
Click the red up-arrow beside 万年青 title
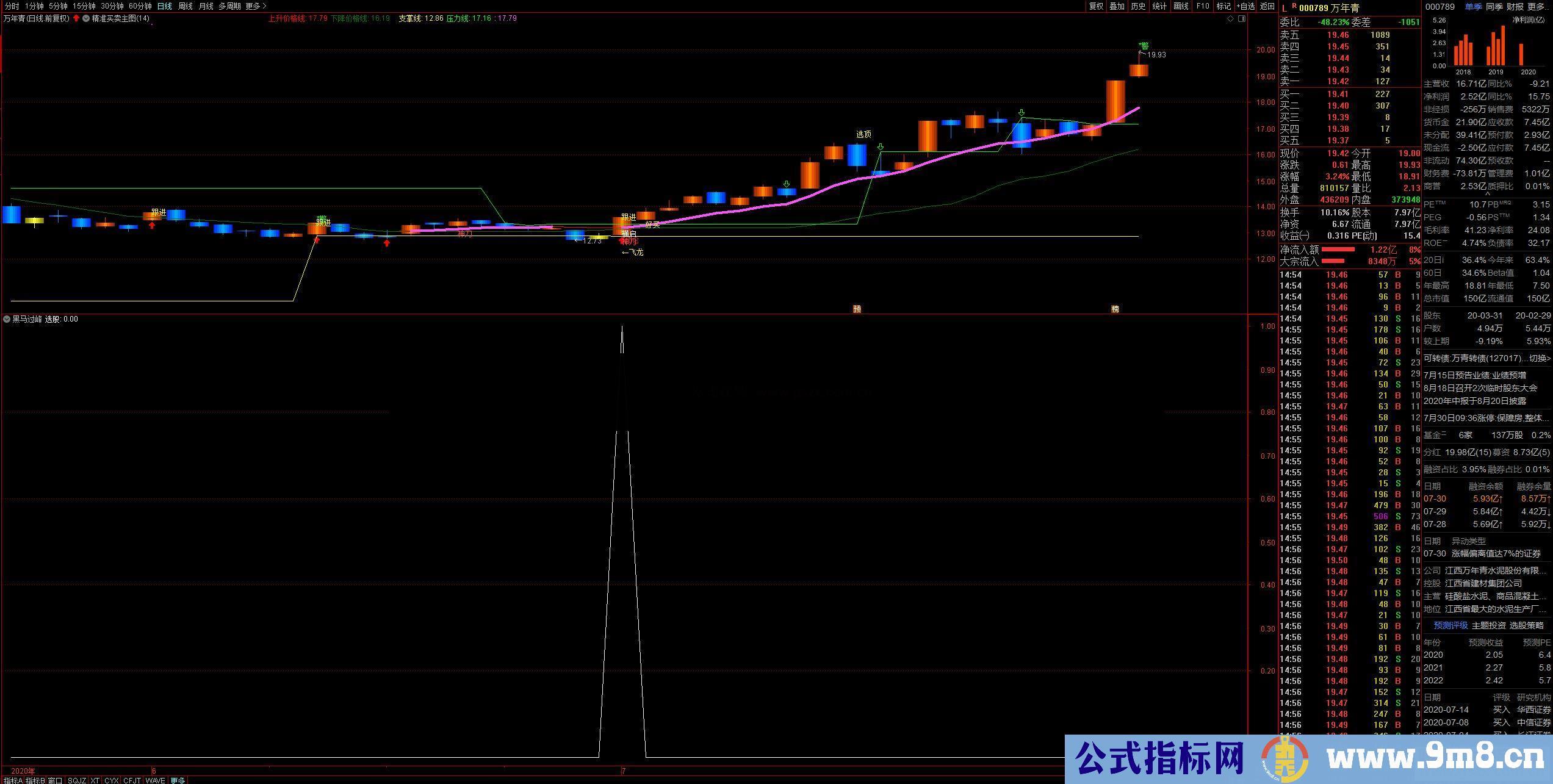tap(76, 18)
